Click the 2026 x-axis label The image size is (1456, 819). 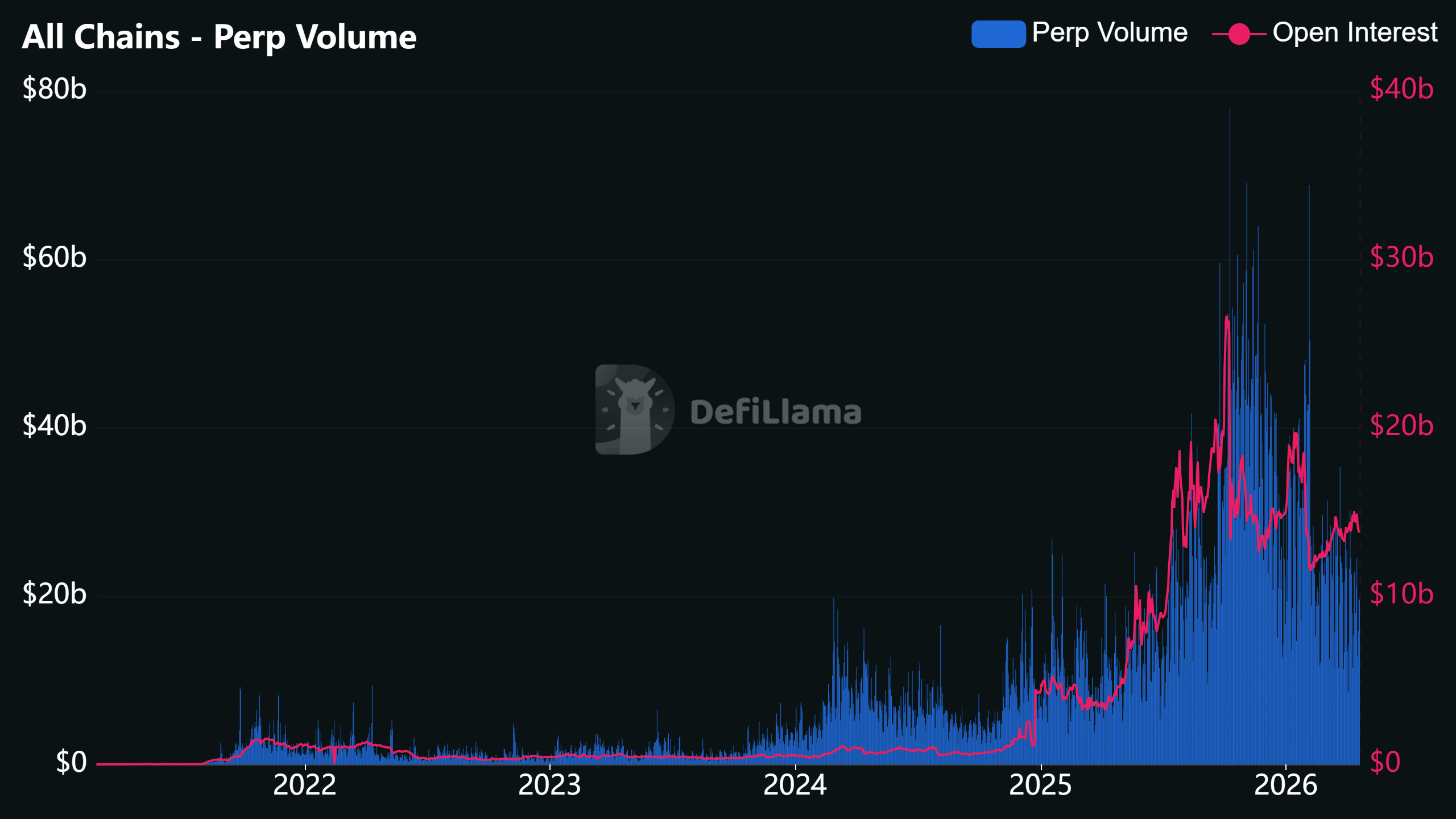tap(1285, 785)
